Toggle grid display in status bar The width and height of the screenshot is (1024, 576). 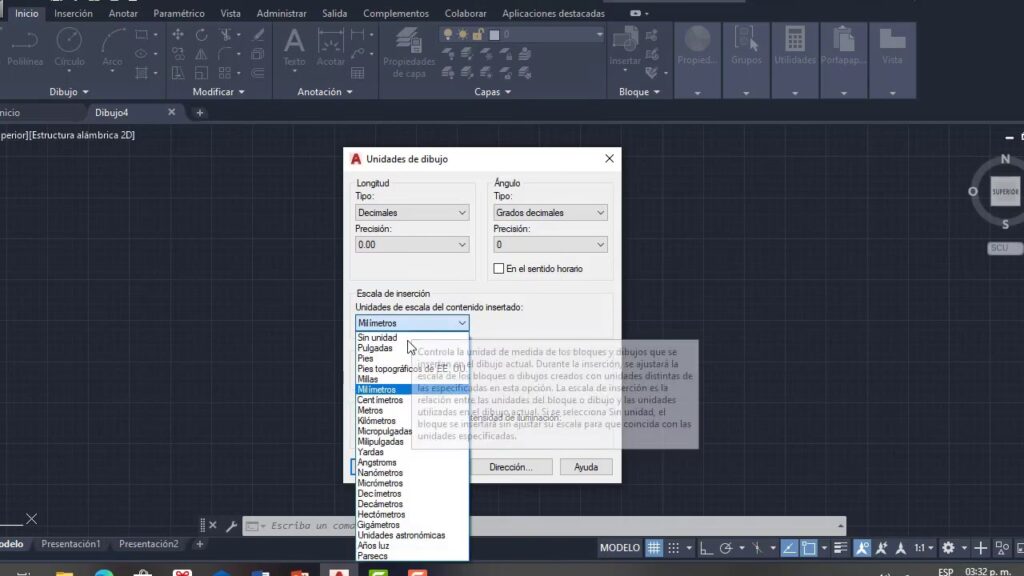[x=654, y=548]
